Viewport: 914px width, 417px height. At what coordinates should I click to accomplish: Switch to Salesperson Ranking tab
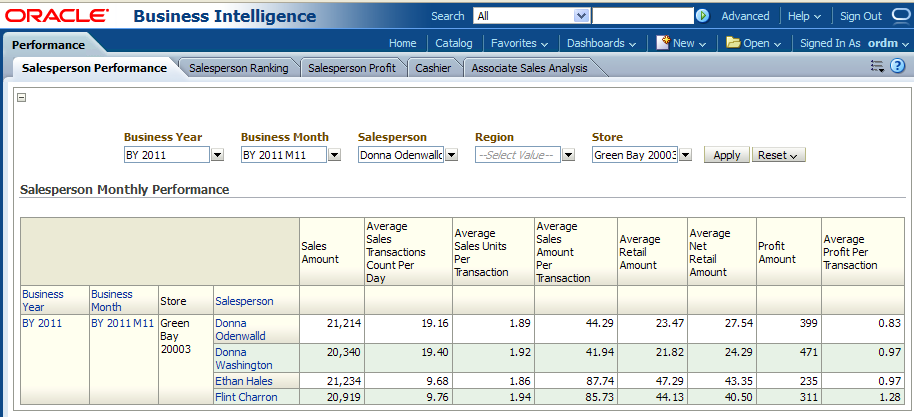click(239, 68)
